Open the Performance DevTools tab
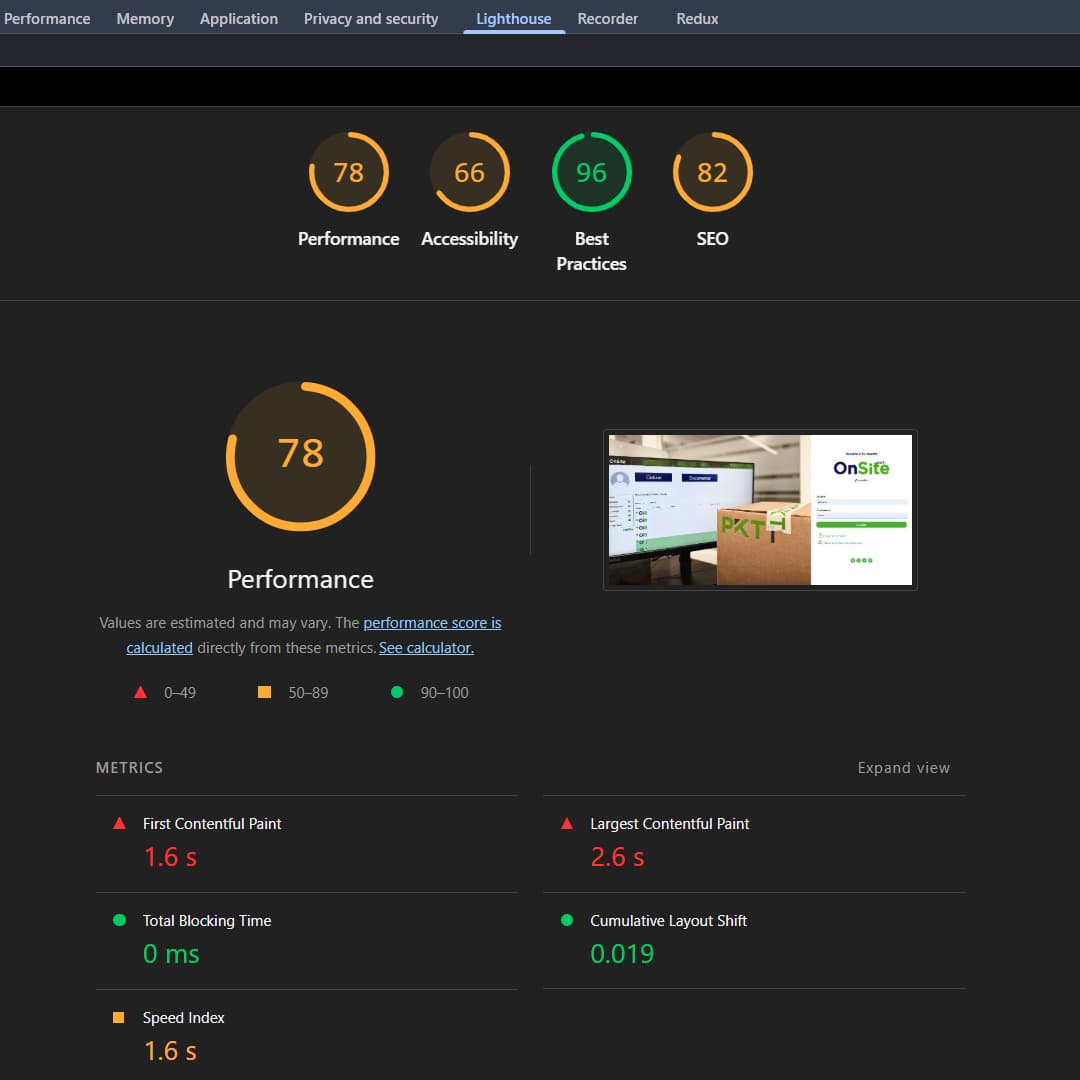 (47, 19)
